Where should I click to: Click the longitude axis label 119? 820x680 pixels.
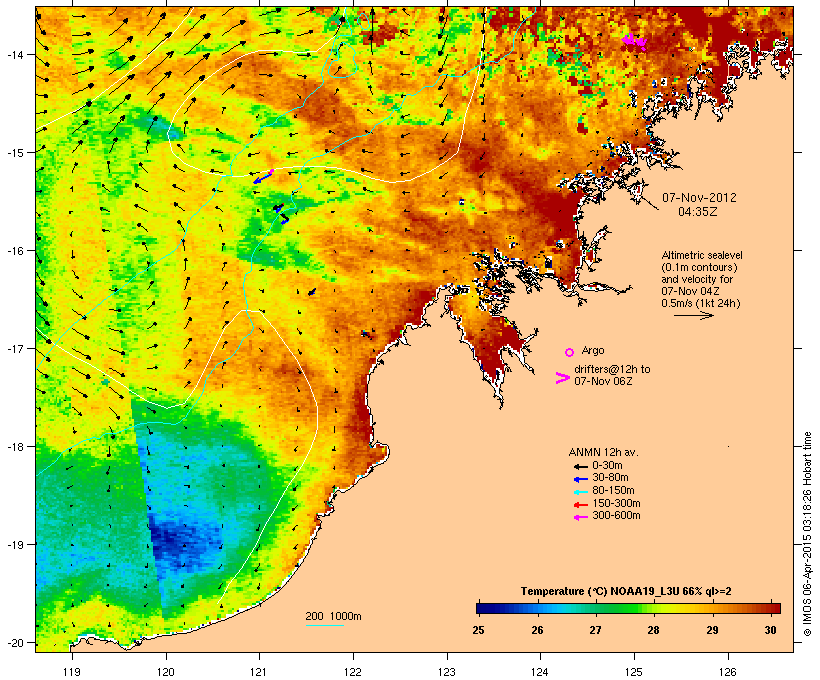72,672
